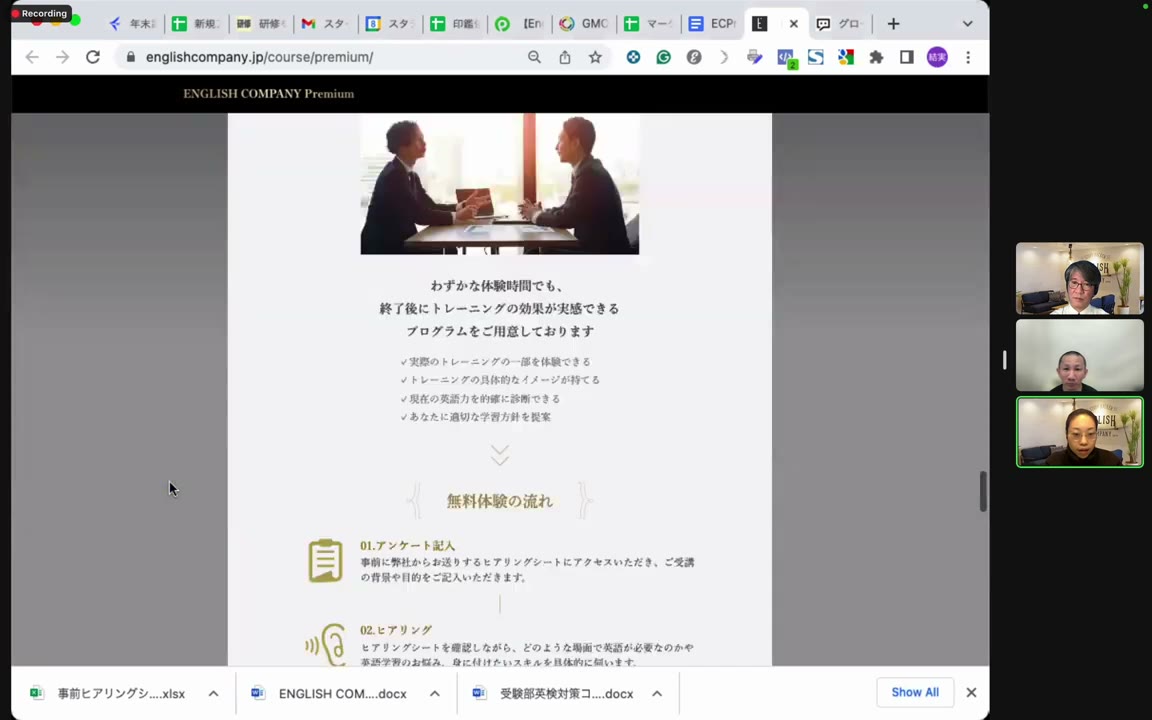The width and height of the screenshot is (1152, 720).
Task: Switch to the マー spreadsheet tab
Action: point(649,24)
